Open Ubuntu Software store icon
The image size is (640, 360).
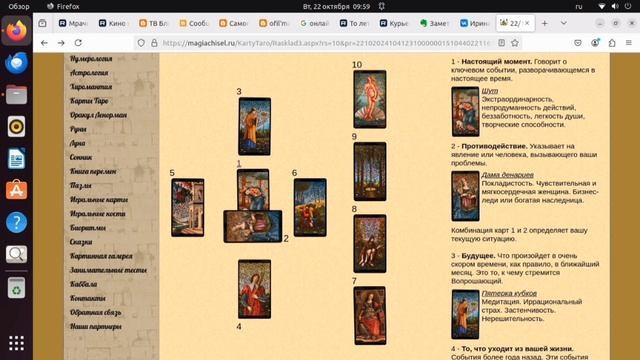coord(16,190)
